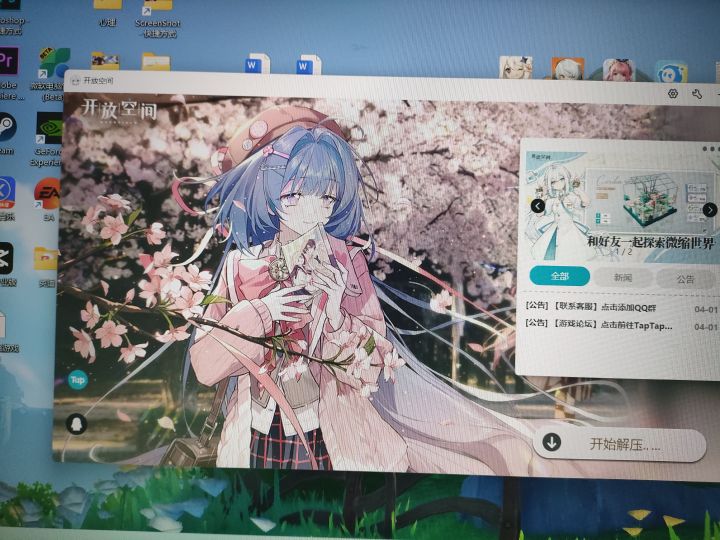This screenshot has height=540, width=720.
Task: Click the 开始解压 button
Action: coord(619,444)
